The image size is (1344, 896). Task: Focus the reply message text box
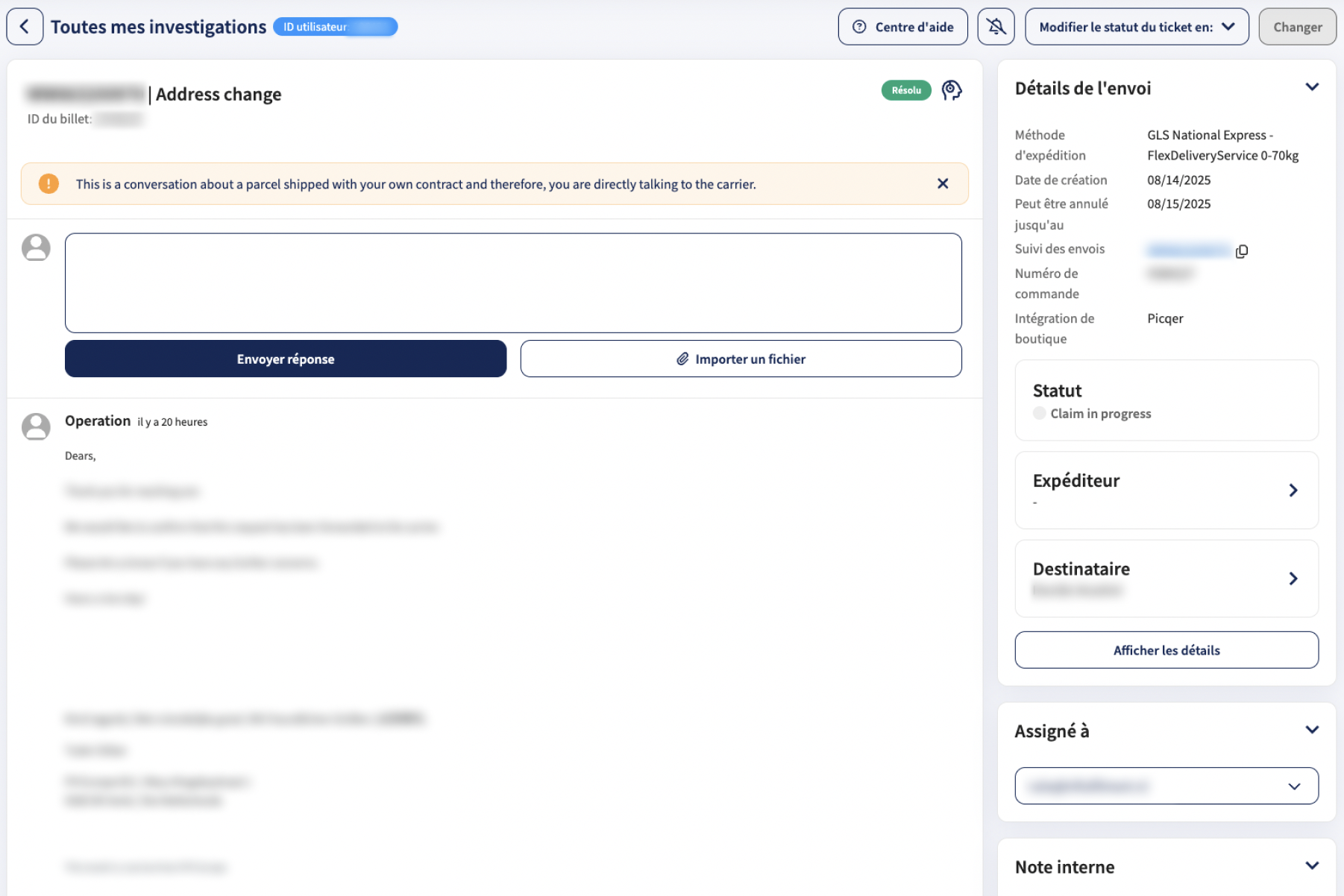513,283
